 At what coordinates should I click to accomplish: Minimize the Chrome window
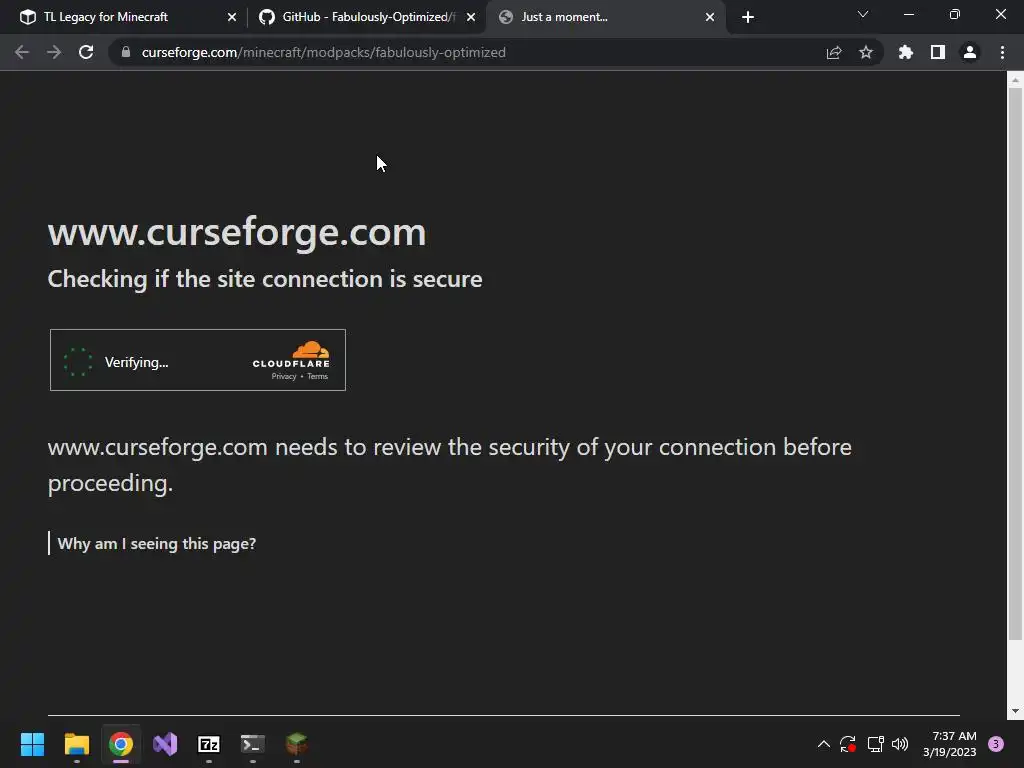(908, 14)
